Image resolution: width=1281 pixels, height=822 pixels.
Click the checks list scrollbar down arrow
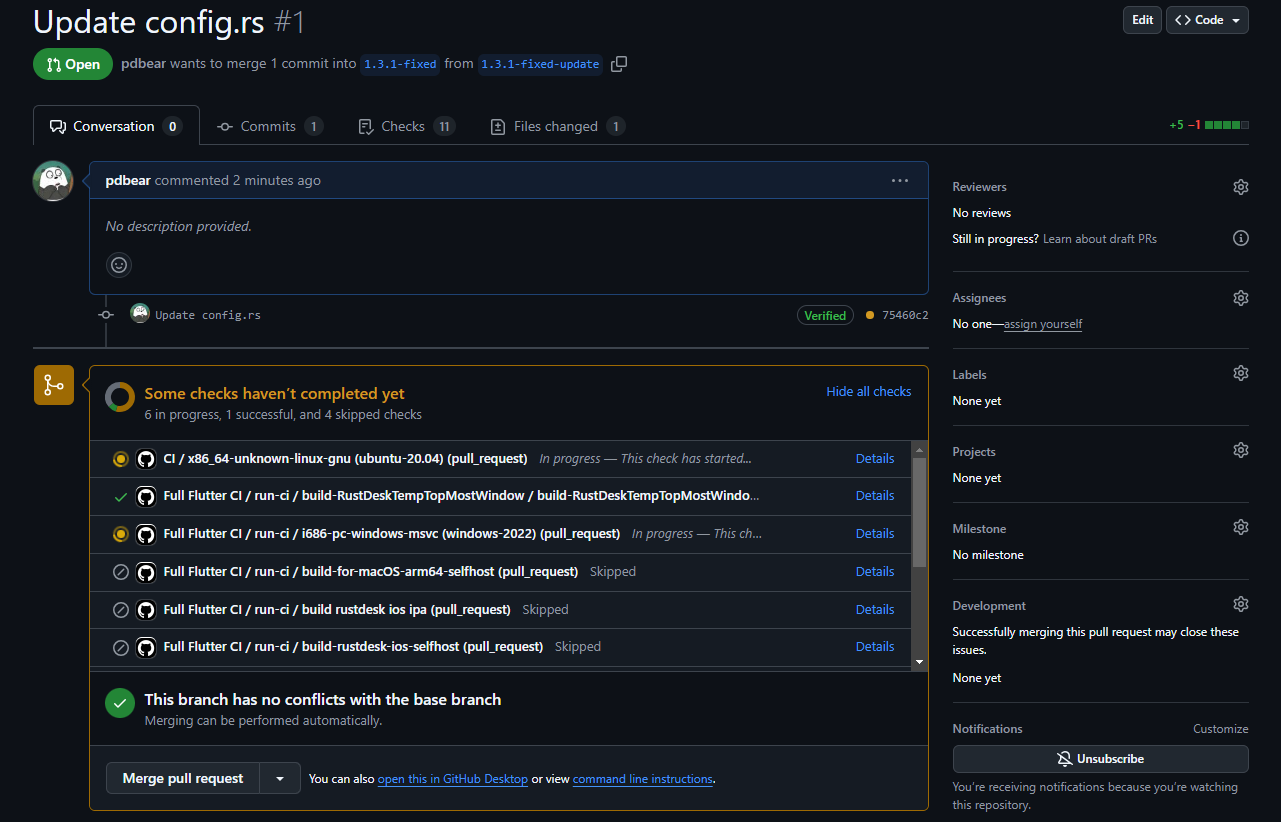919,662
